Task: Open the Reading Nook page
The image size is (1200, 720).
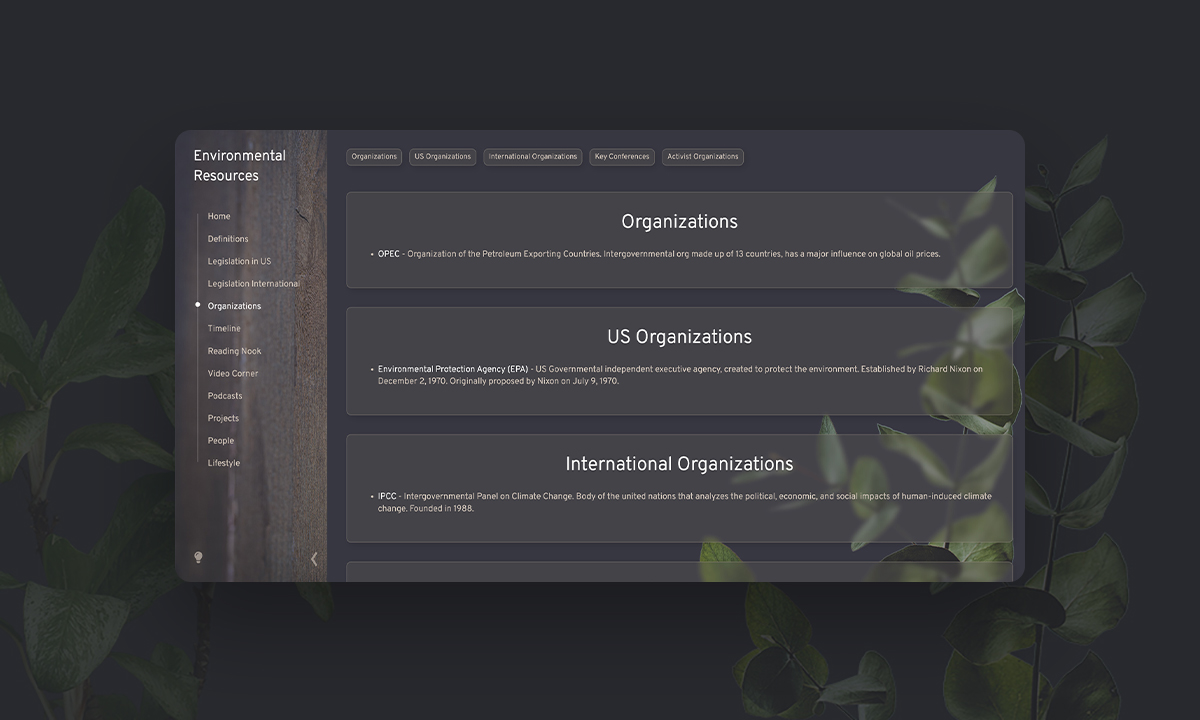Action: 235,351
